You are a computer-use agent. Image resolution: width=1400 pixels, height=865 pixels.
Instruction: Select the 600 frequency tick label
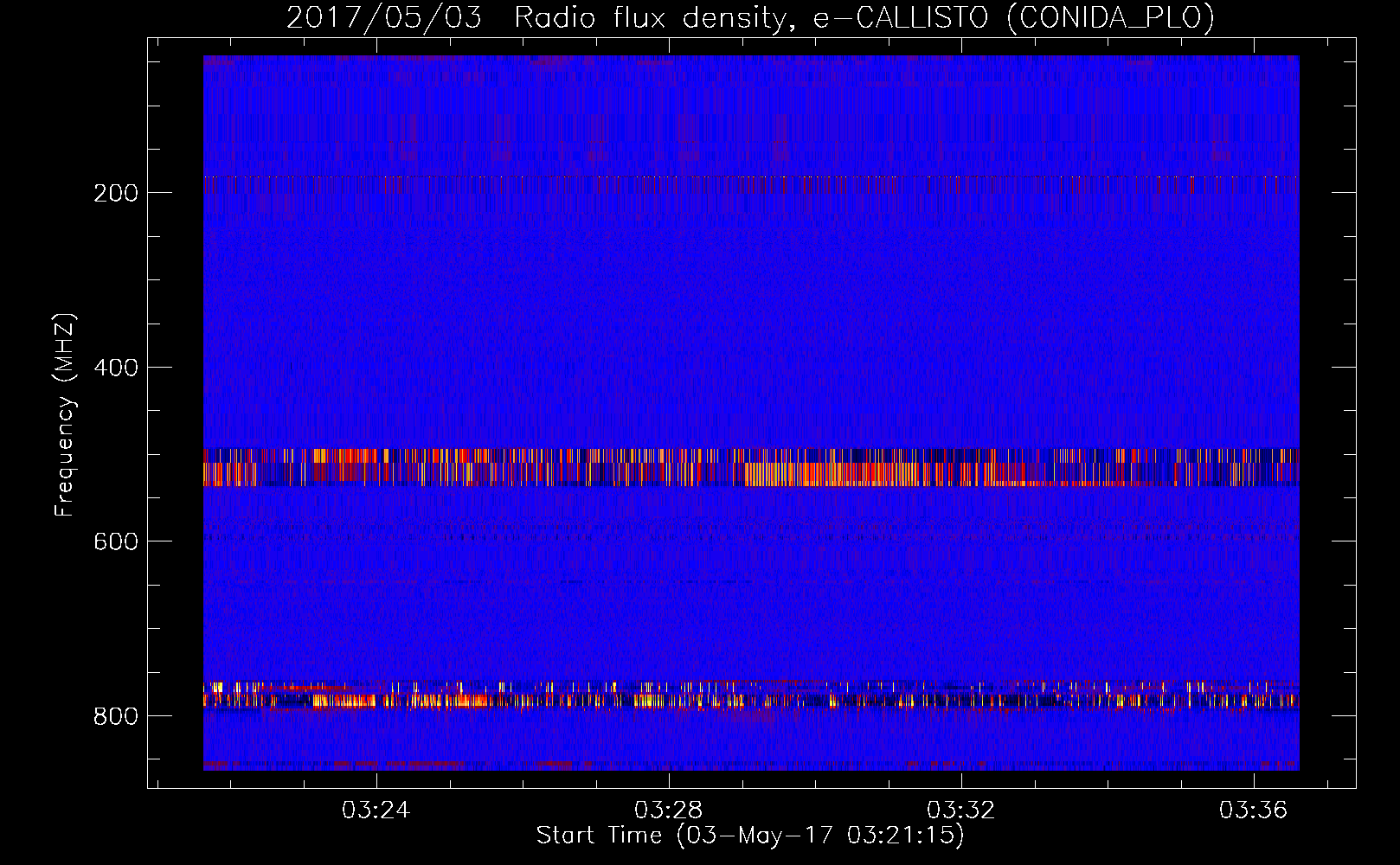tap(116, 541)
